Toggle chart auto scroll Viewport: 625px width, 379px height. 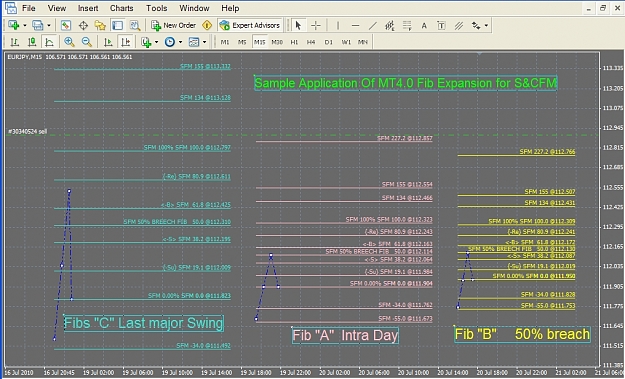[x=108, y=42]
